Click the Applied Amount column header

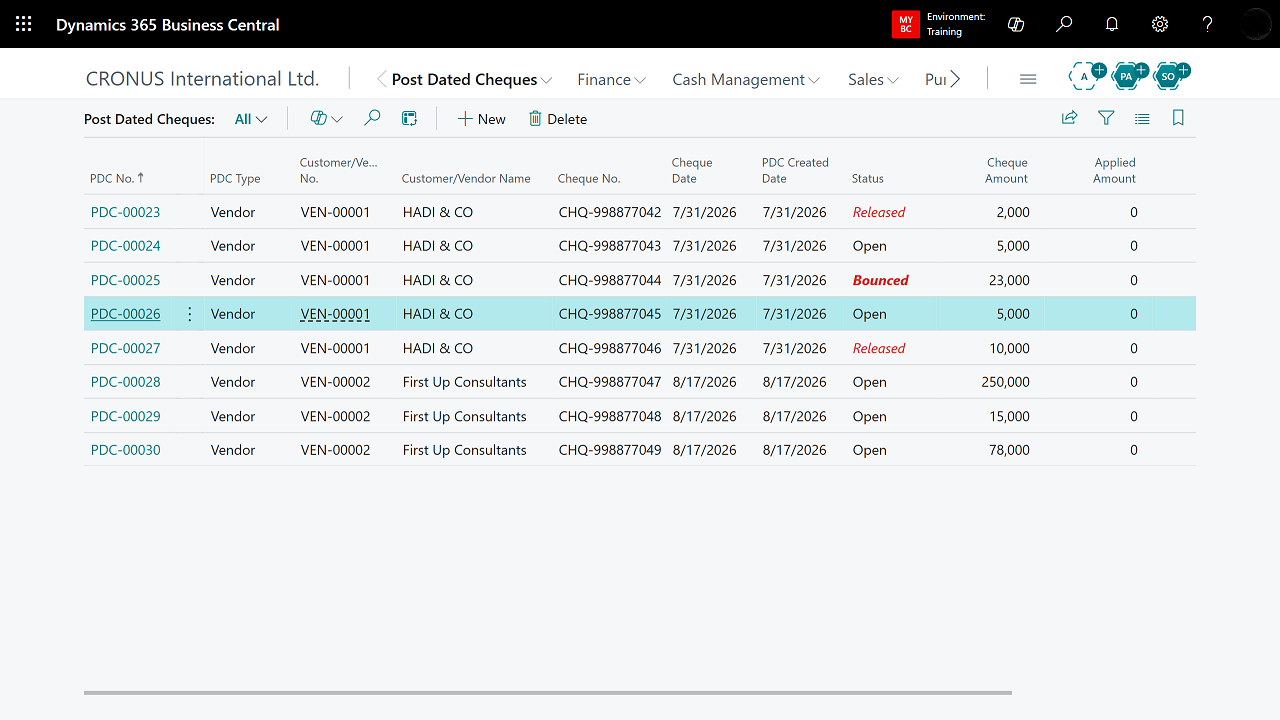pyautogui.click(x=1115, y=170)
